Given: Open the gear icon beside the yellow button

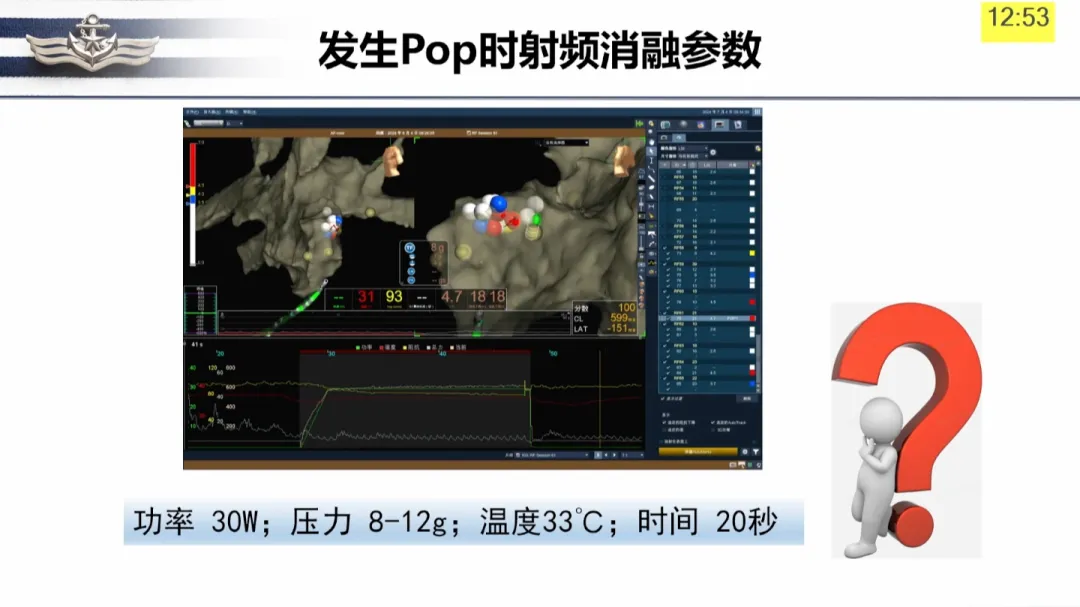Looking at the screenshot, I should pos(745,451).
